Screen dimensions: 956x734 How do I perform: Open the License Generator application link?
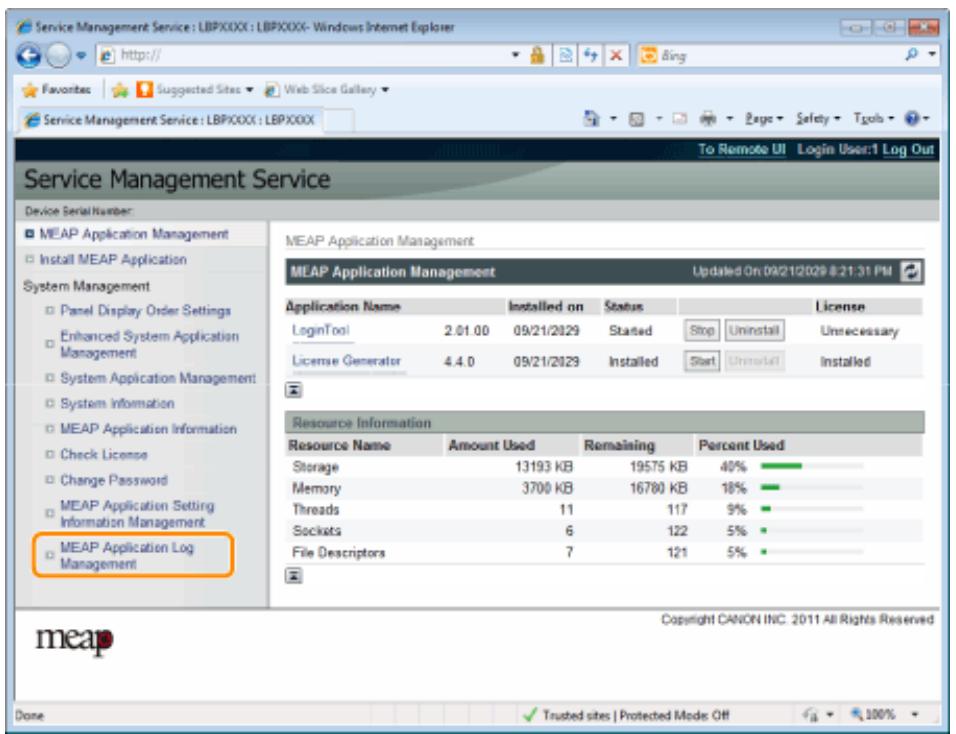346,361
